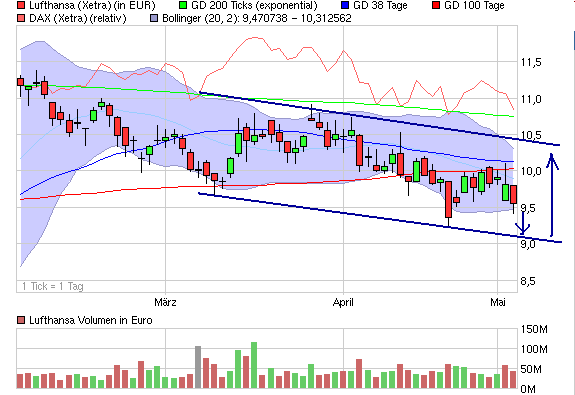This screenshot has height=395, width=575.
Task: Click the 9,5 price axis label
Action: 528,208
